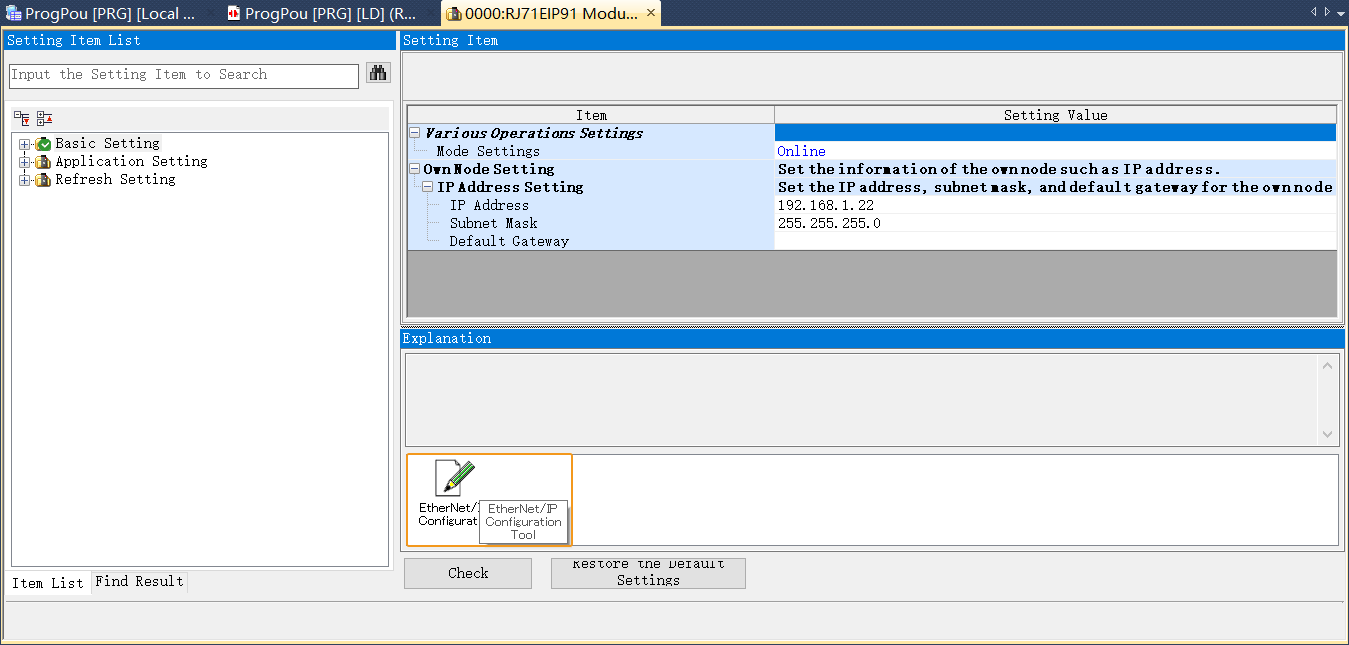Switch to the Find Result tab
1349x645 pixels.
[x=138, y=582]
